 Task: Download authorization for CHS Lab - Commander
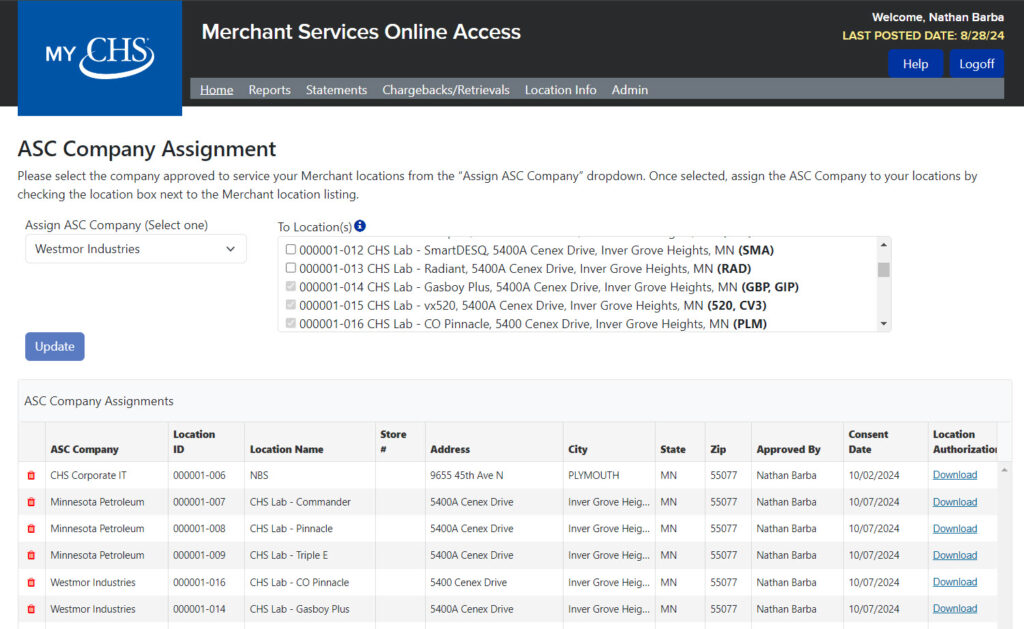pyautogui.click(x=955, y=502)
